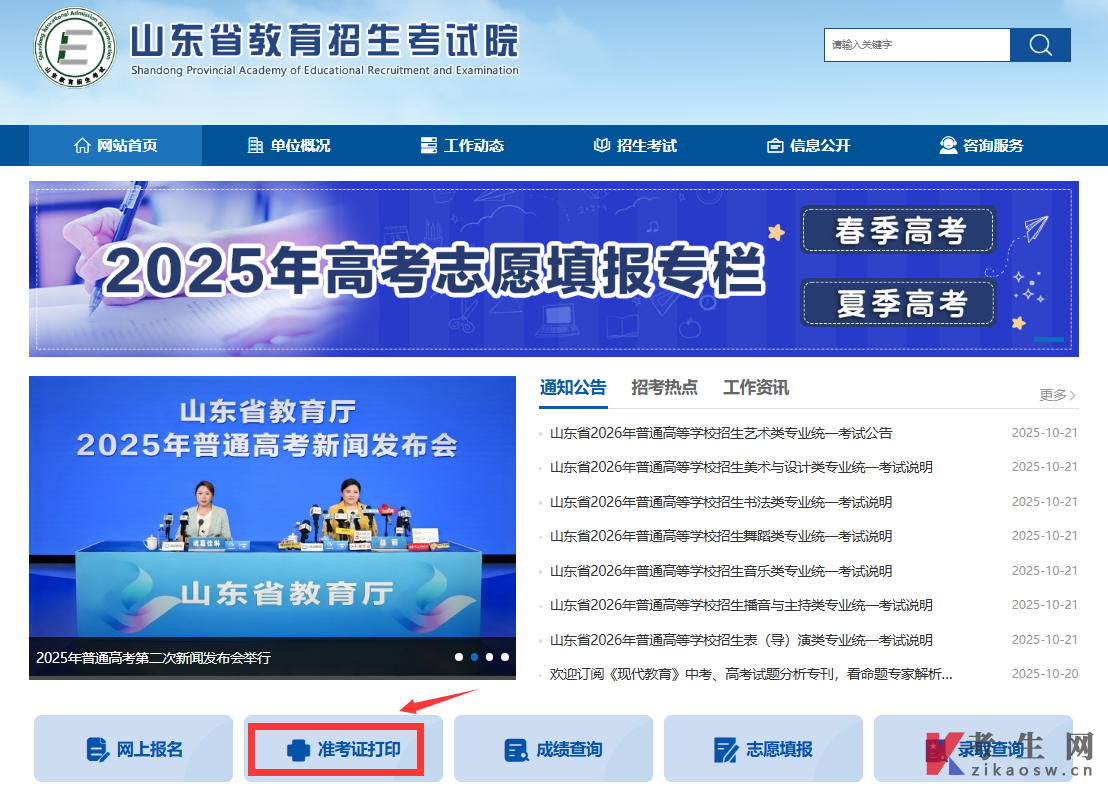Click the building icon beside 单位概况
1108x789 pixels.
pos(255,146)
